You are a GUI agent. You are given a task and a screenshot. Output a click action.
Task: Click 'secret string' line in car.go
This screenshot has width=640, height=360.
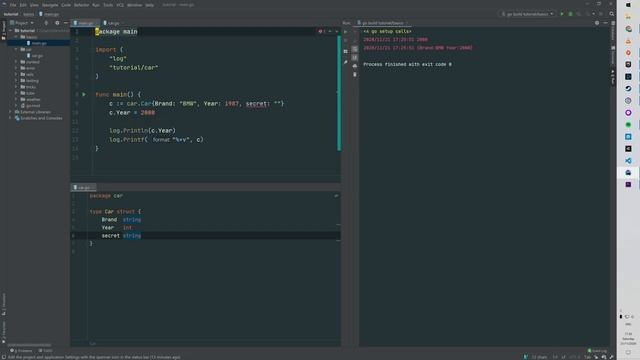[121, 236]
